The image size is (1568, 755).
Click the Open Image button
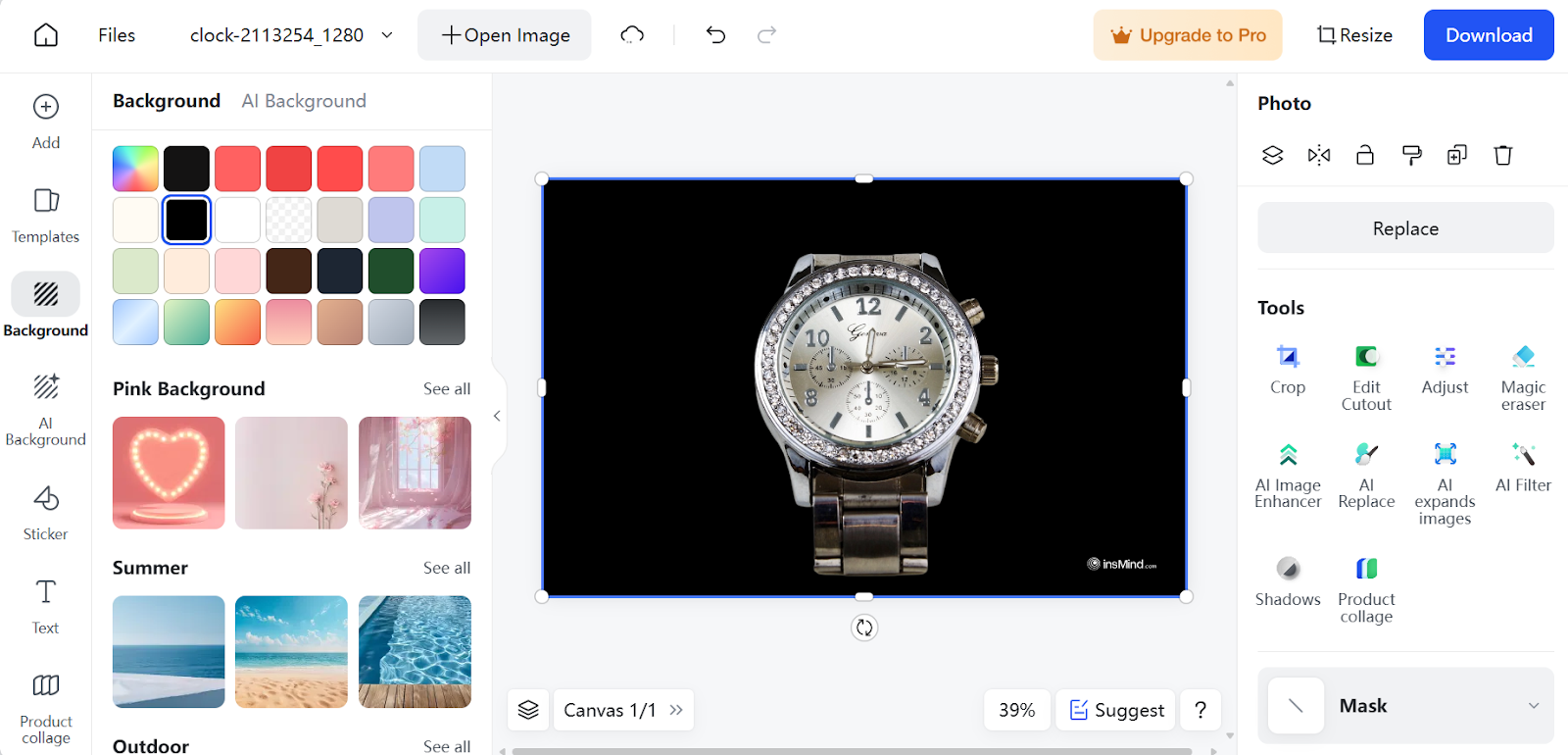click(x=505, y=35)
